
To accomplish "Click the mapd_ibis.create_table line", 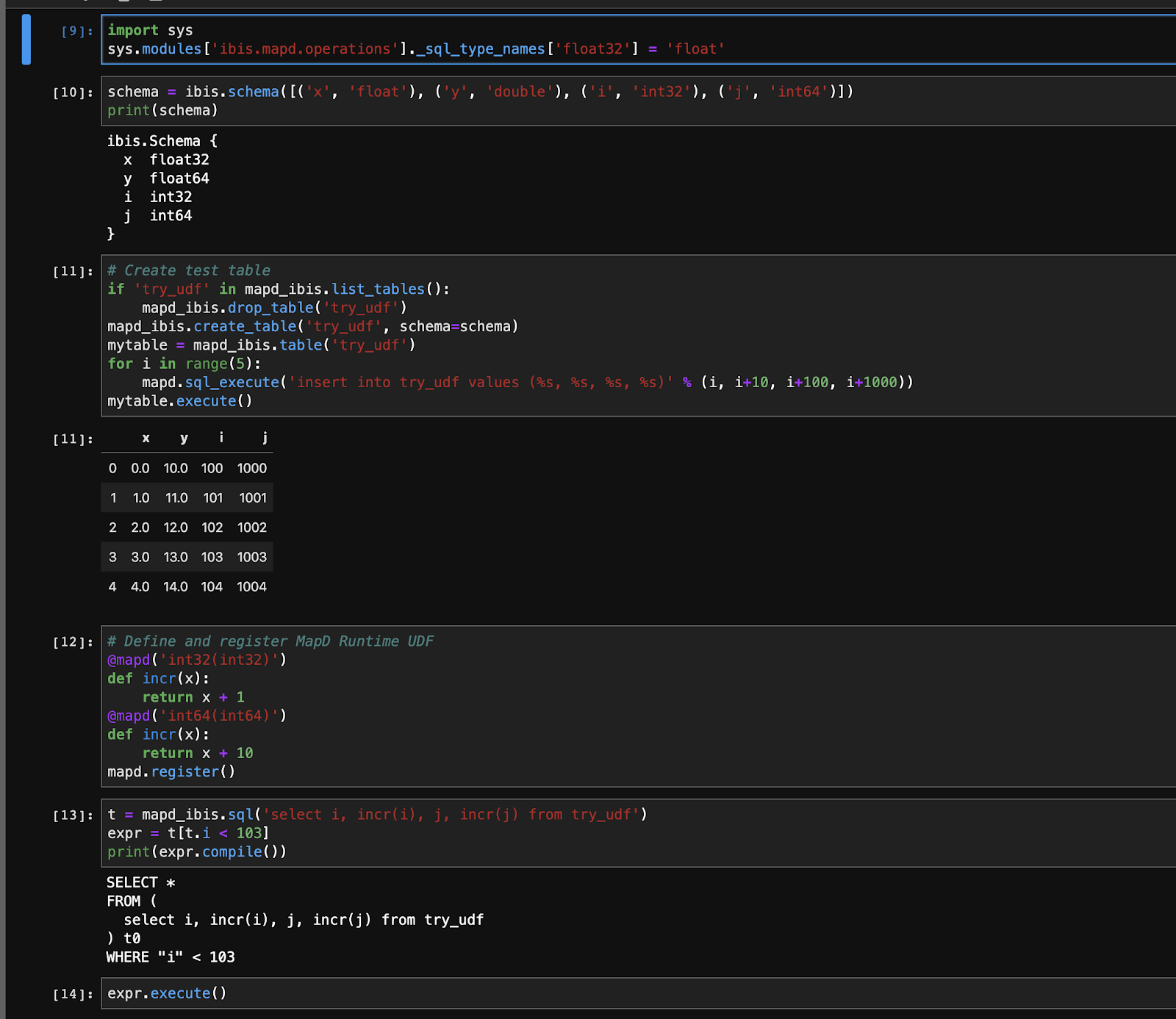I will (x=313, y=326).
